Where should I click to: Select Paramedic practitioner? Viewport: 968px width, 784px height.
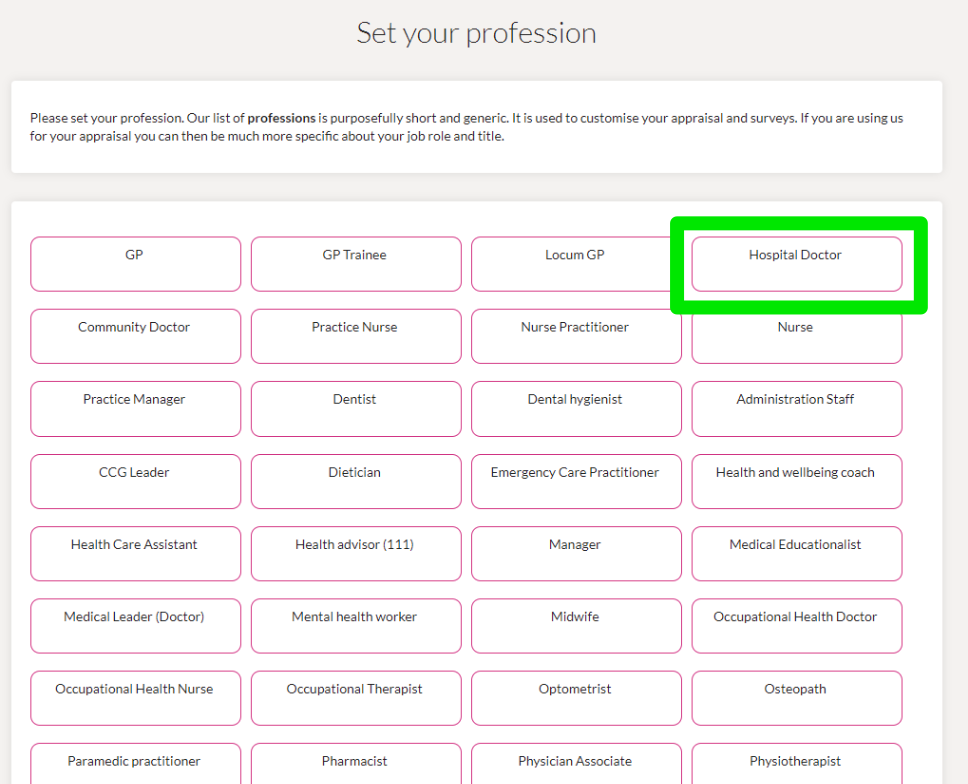tap(135, 764)
